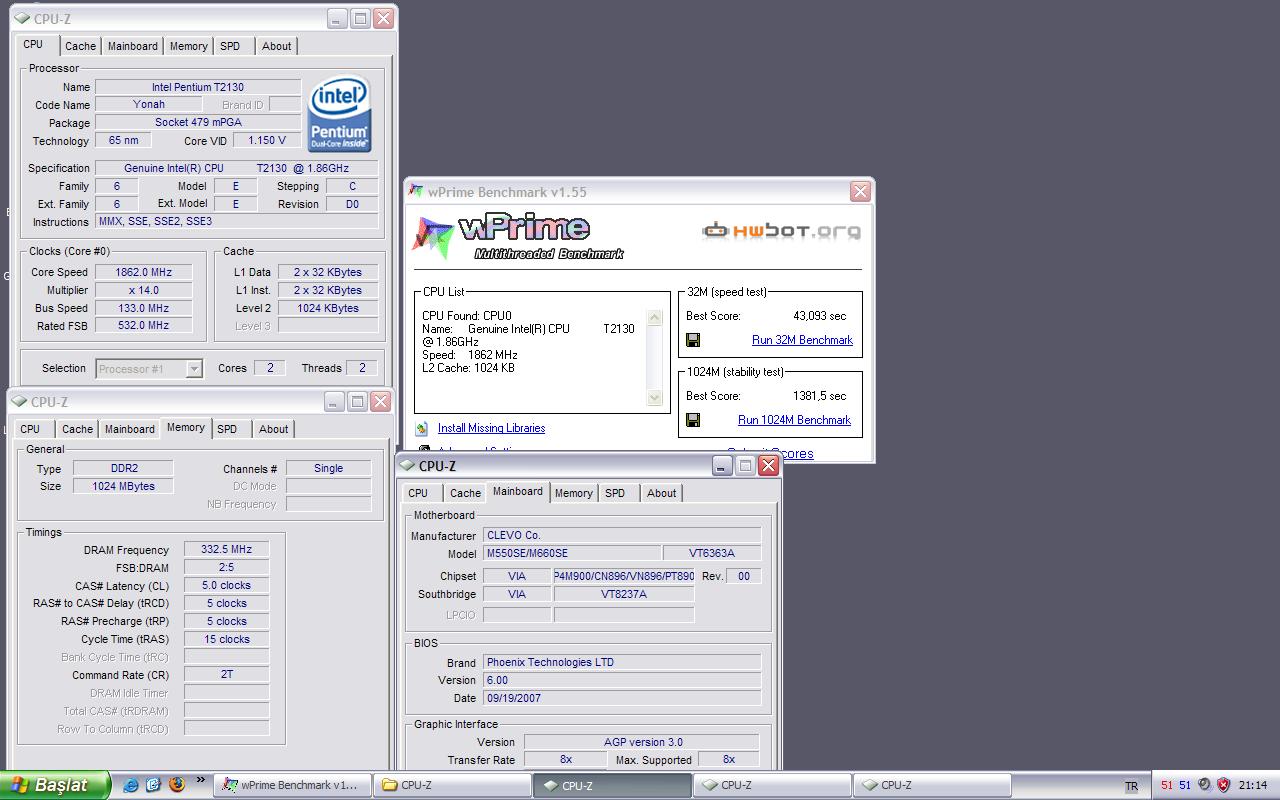Click the Southbridge model 'VT8237A'

pos(624,594)
